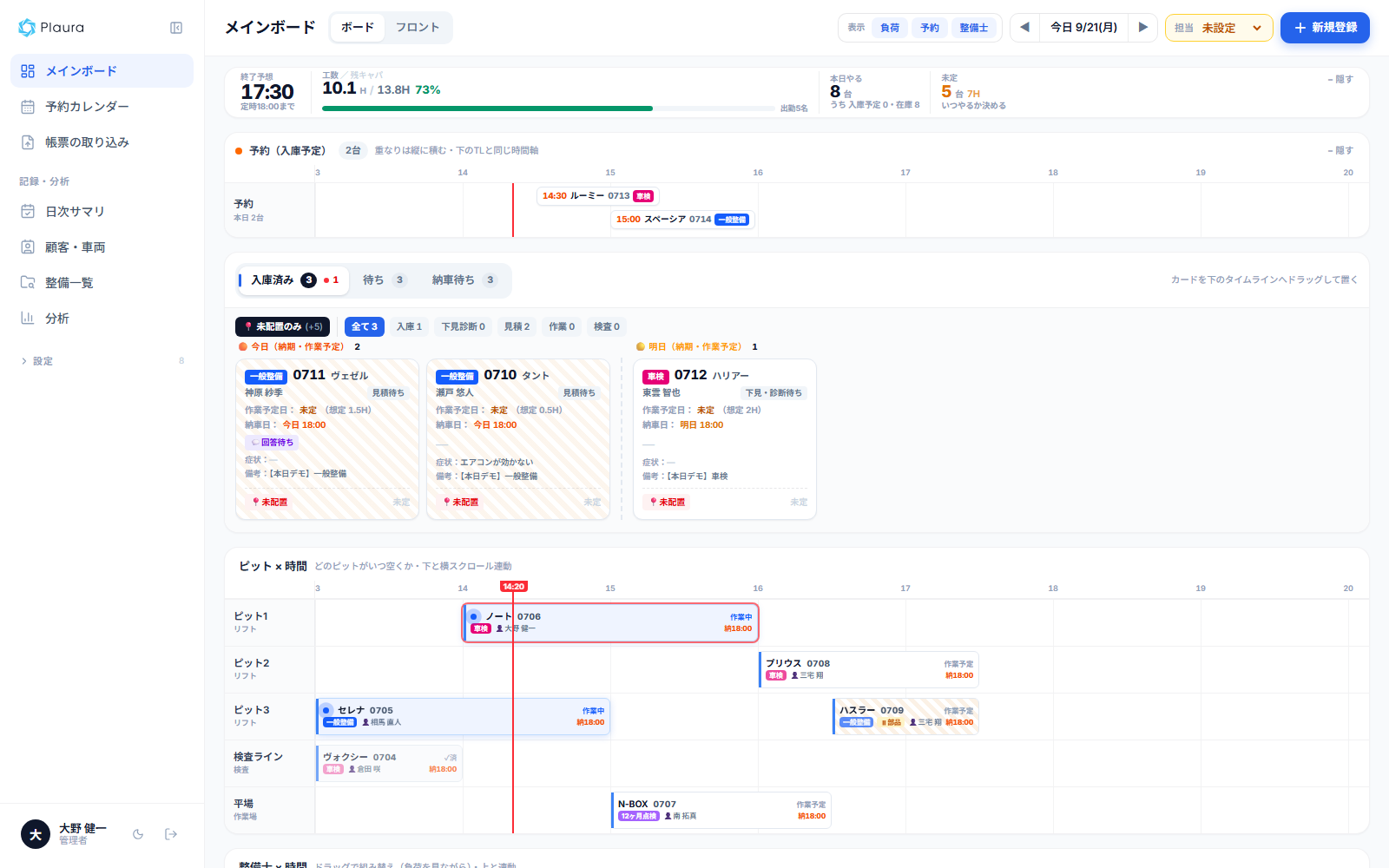Select 検査 0 filter chip
The height and width of the screenshot is (868, 1389).
(607, 327)
